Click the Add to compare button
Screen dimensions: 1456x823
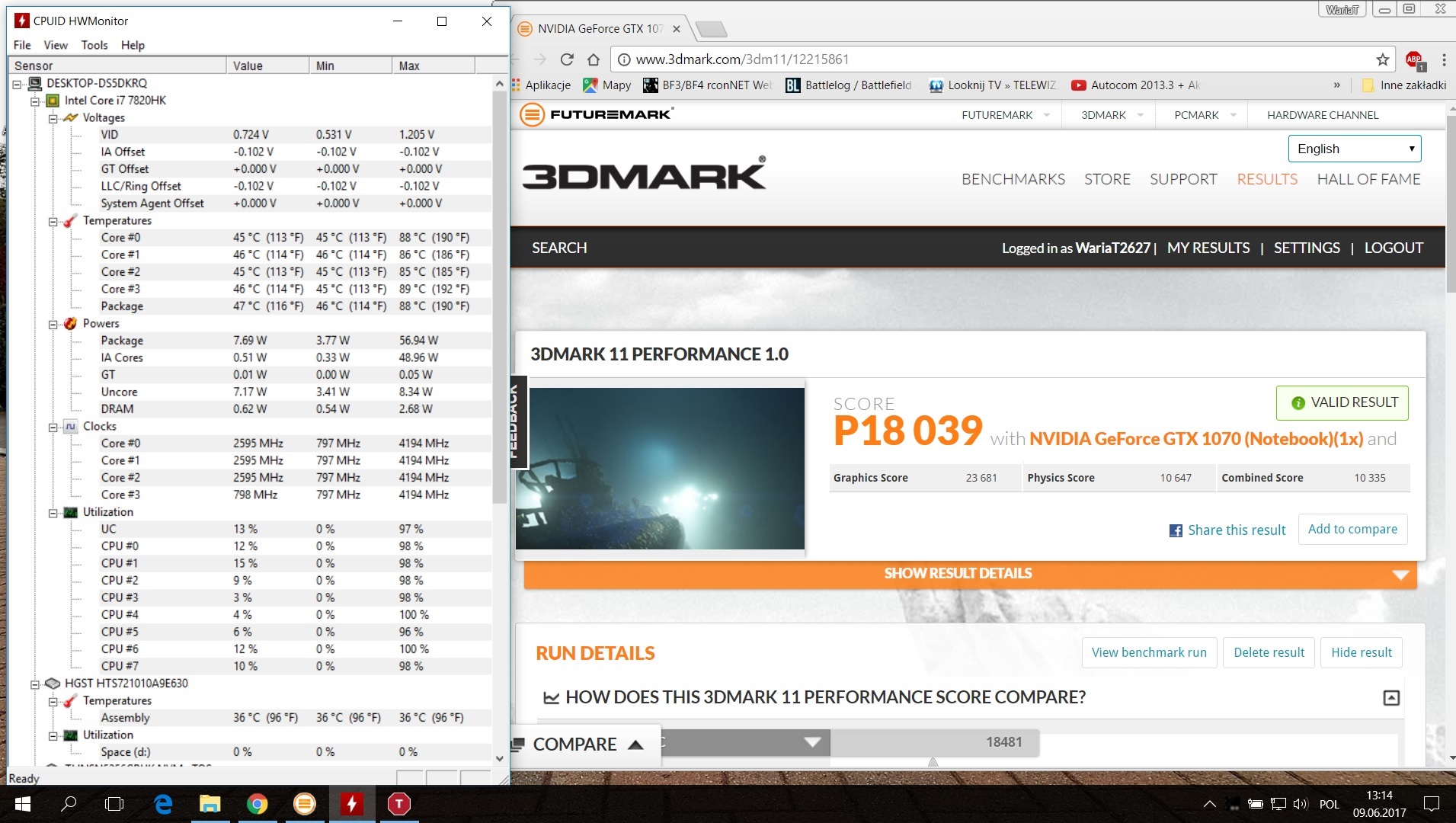1352,530
